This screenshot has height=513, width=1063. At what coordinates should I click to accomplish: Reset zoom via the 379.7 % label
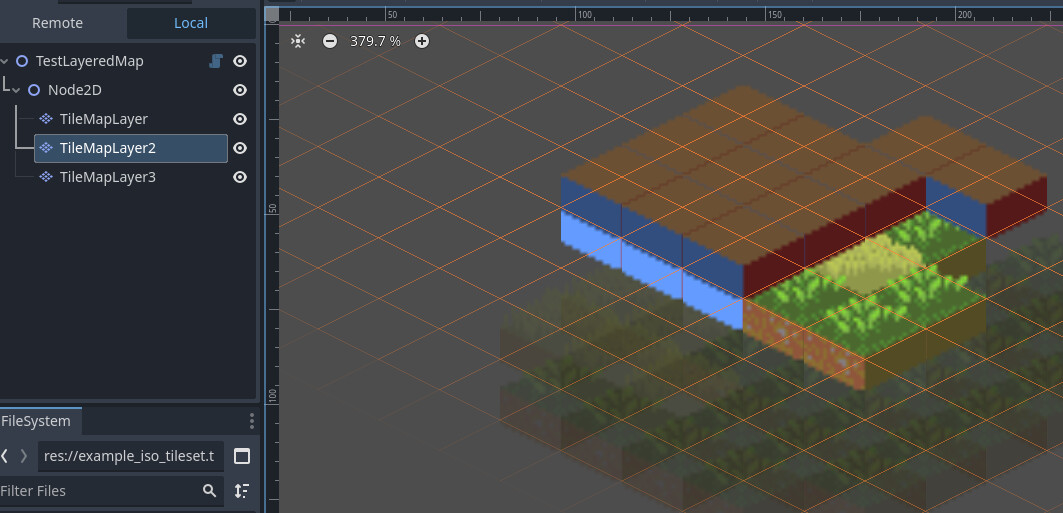click(375, 41)
